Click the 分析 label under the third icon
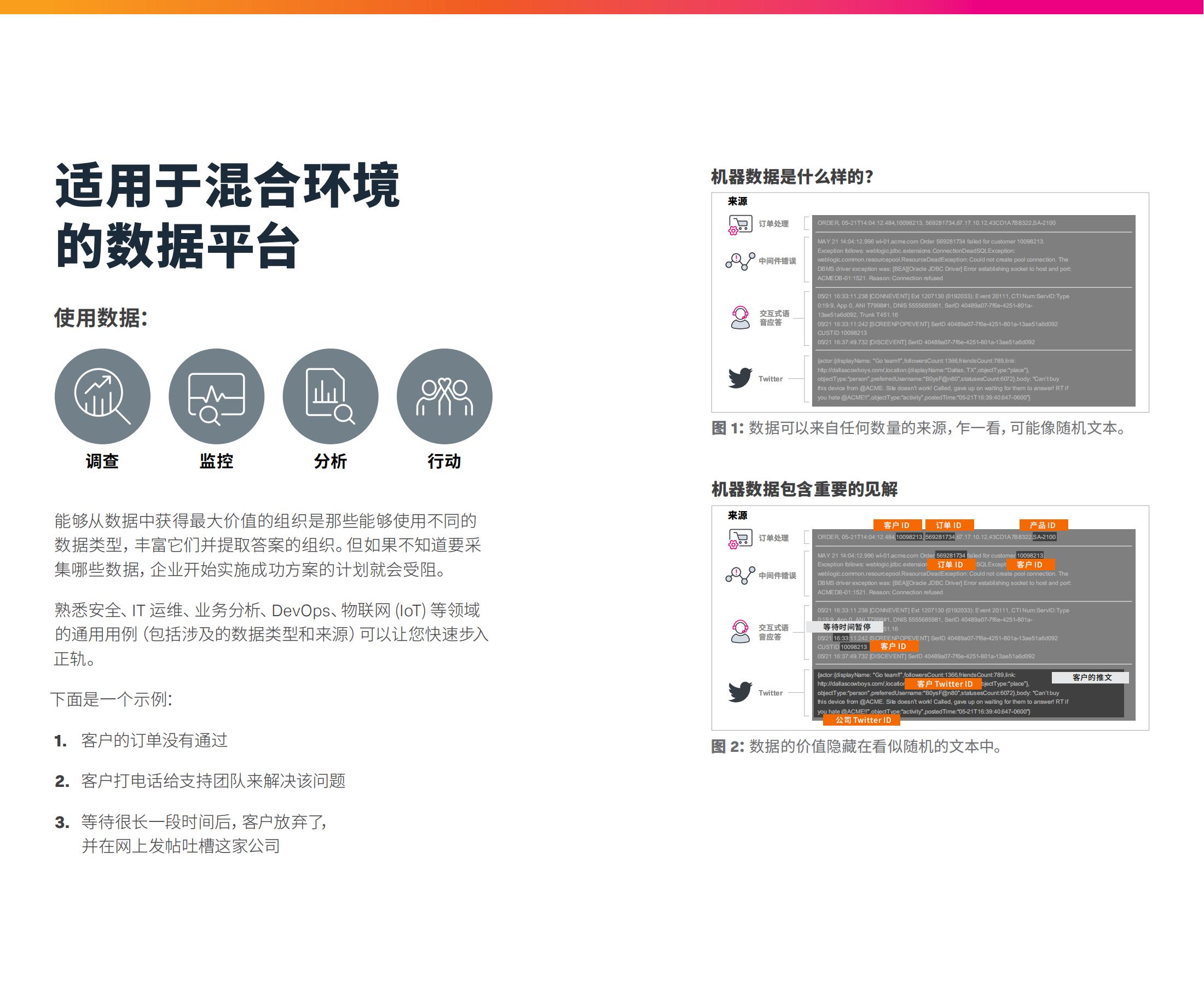 [330, 461]
